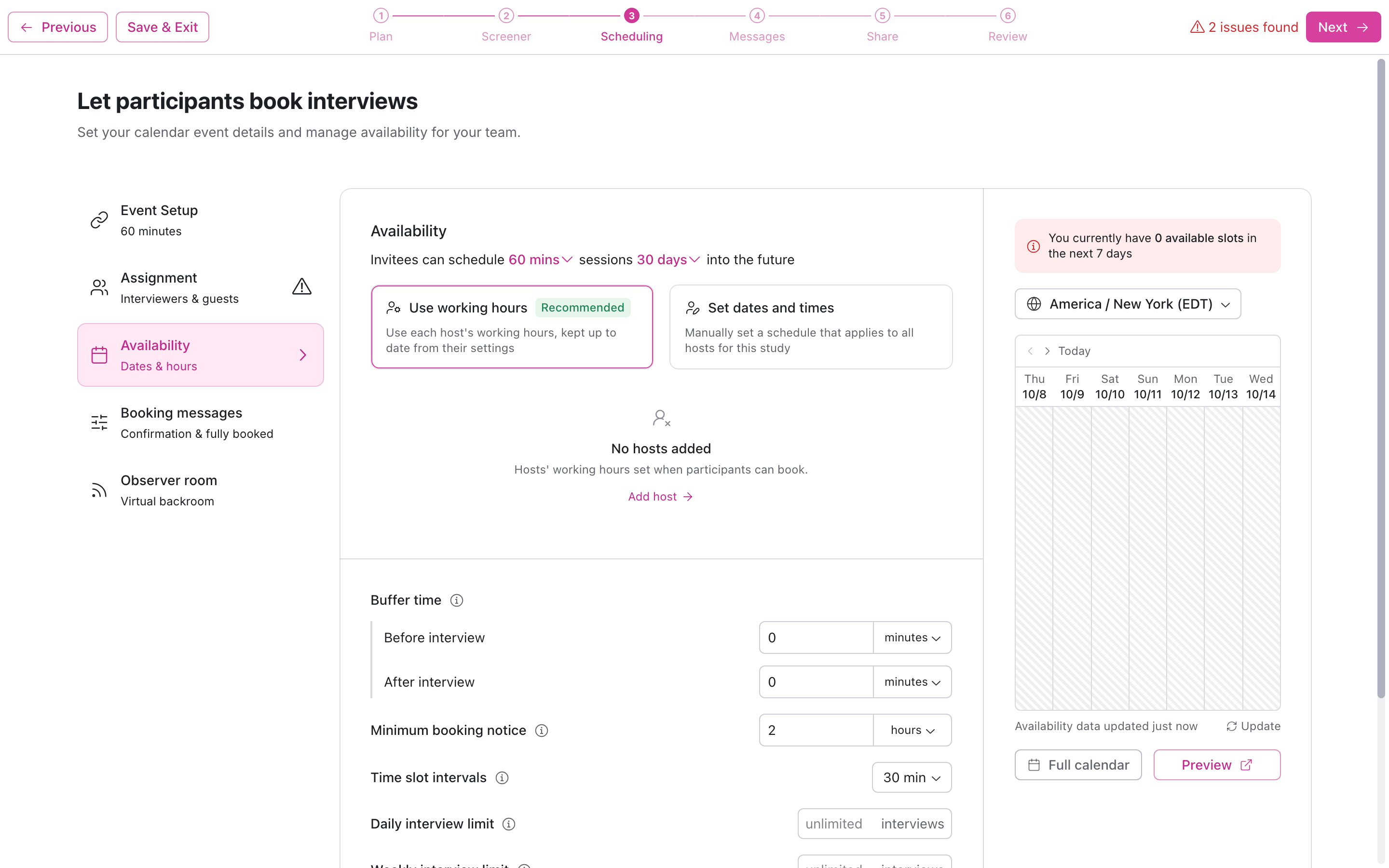1389x868 pixels.
Task: Click the Next button
Action: click(x=1343, y=27)
